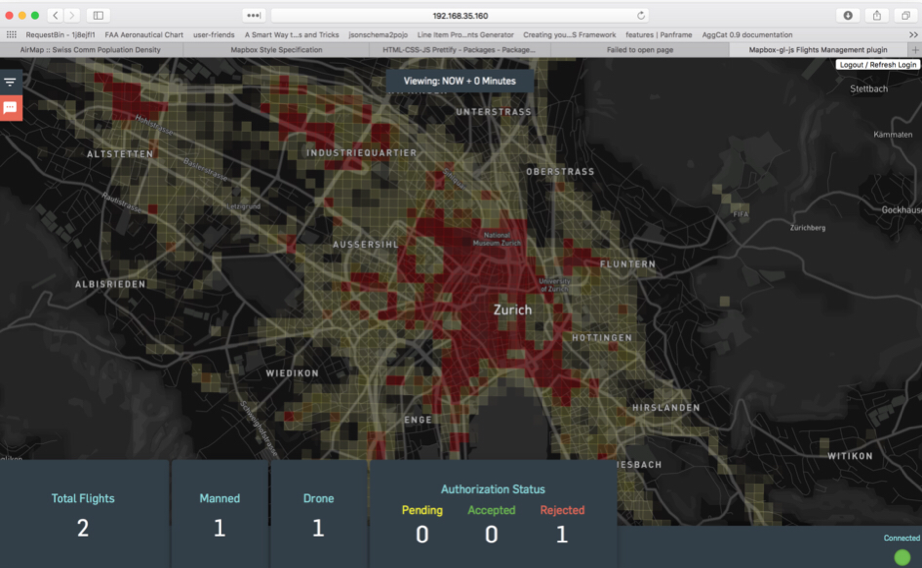This screenshot has height=568, width=922.
Task: Open the orange chat messages icon
Action: coord(10,107)
